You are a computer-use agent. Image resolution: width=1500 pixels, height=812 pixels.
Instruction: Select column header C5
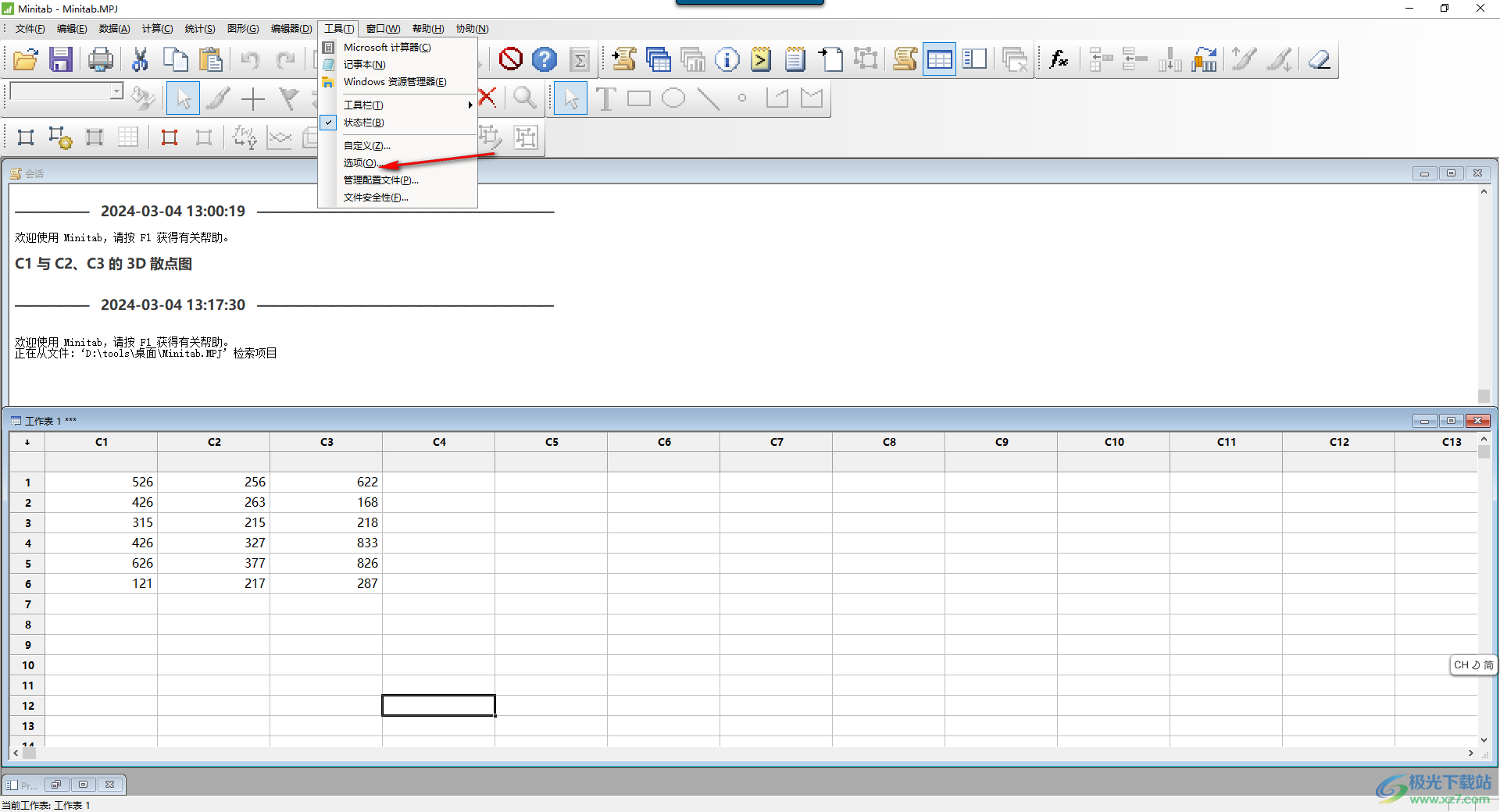[x=552, y=442]
